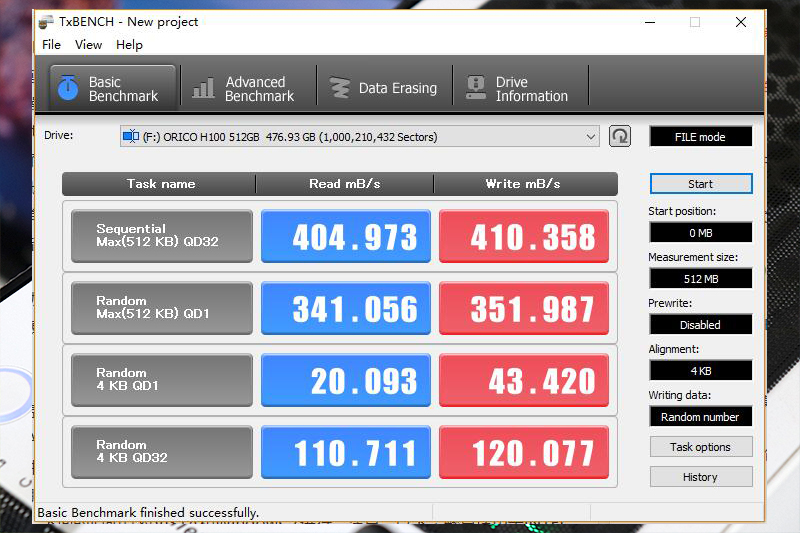This screenshot has height=533, width=800.
Task: Minimize the TxBENCH window
Action: [x=650, y=22]
